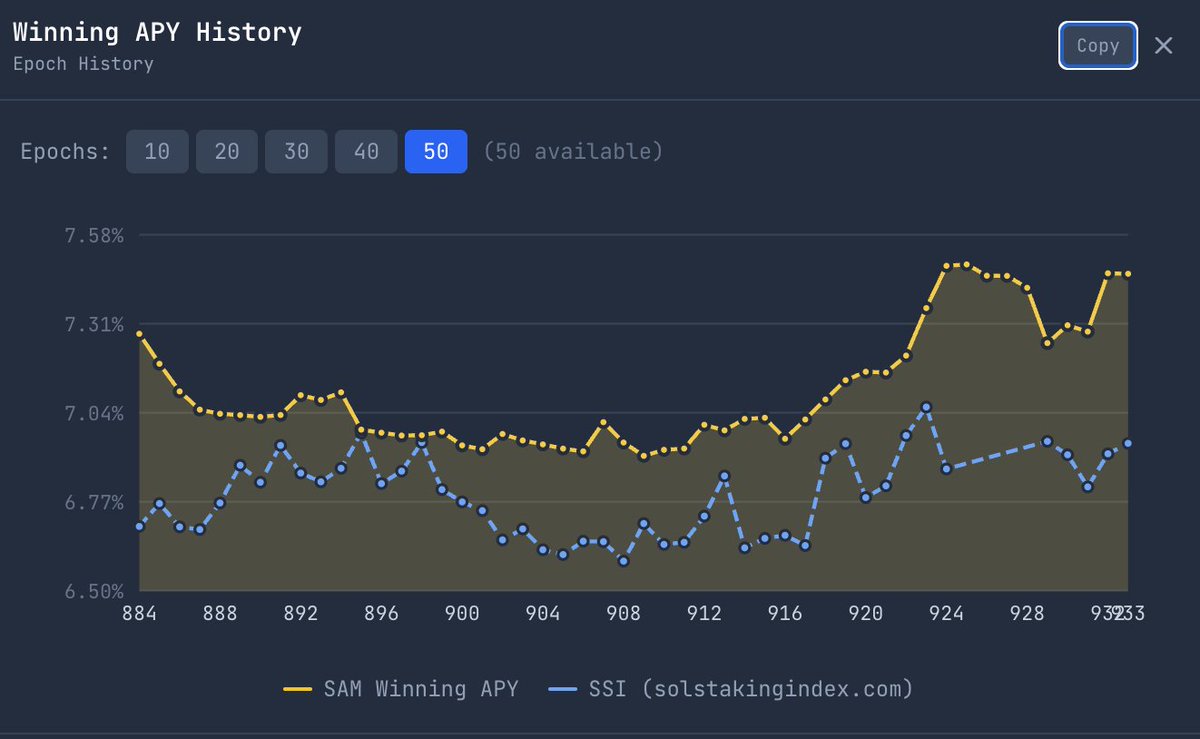Close the Winning APY History dialog

[x=1163, y=45]
